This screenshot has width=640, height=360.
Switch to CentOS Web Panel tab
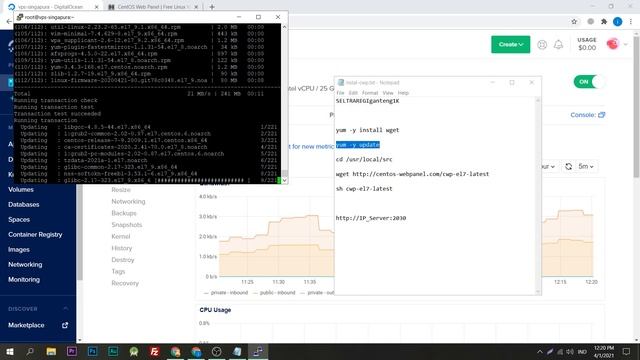click(x=154, y=7)
